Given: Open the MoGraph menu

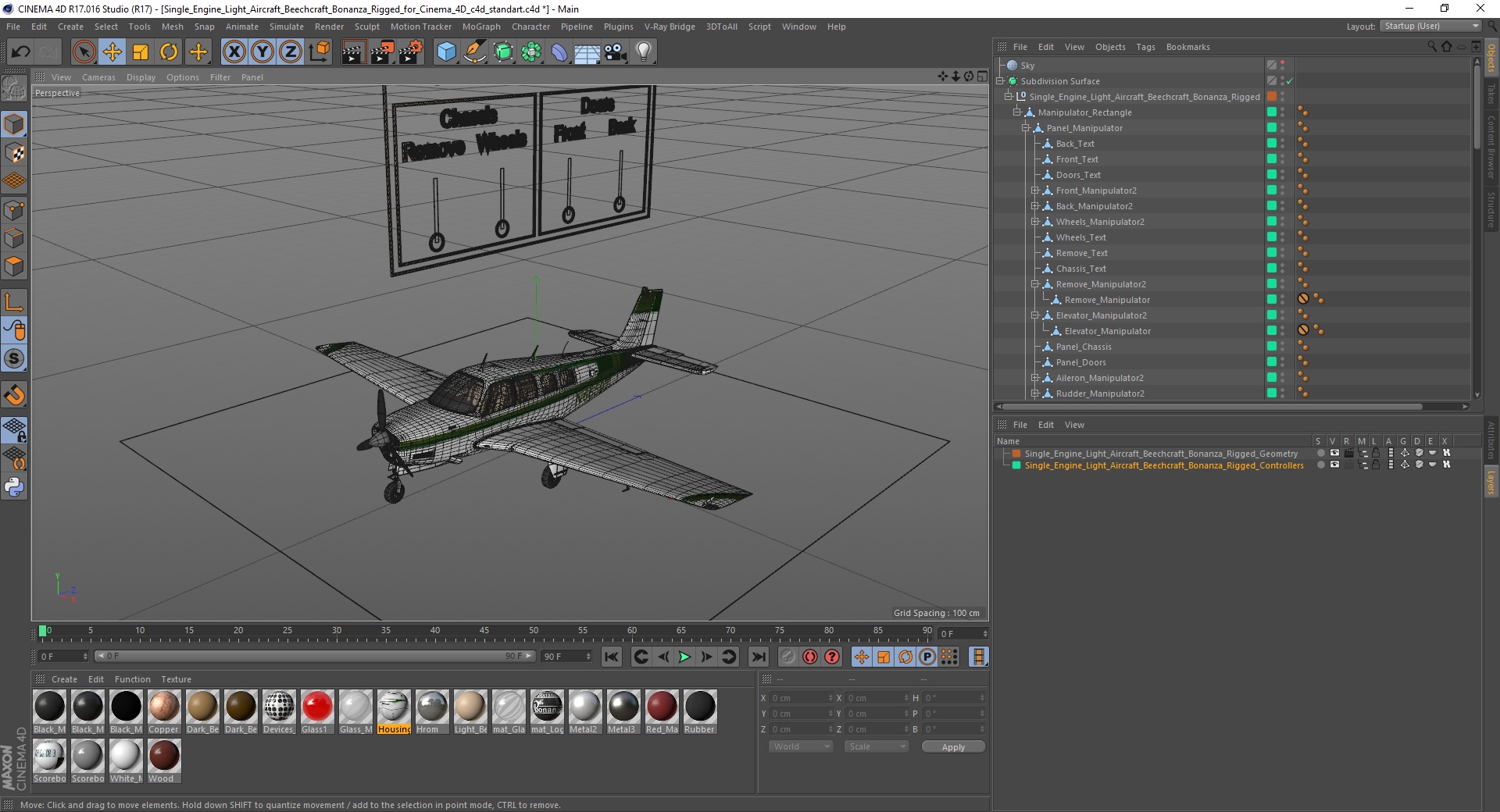Looking at the screenshot, I should (481, 27).
